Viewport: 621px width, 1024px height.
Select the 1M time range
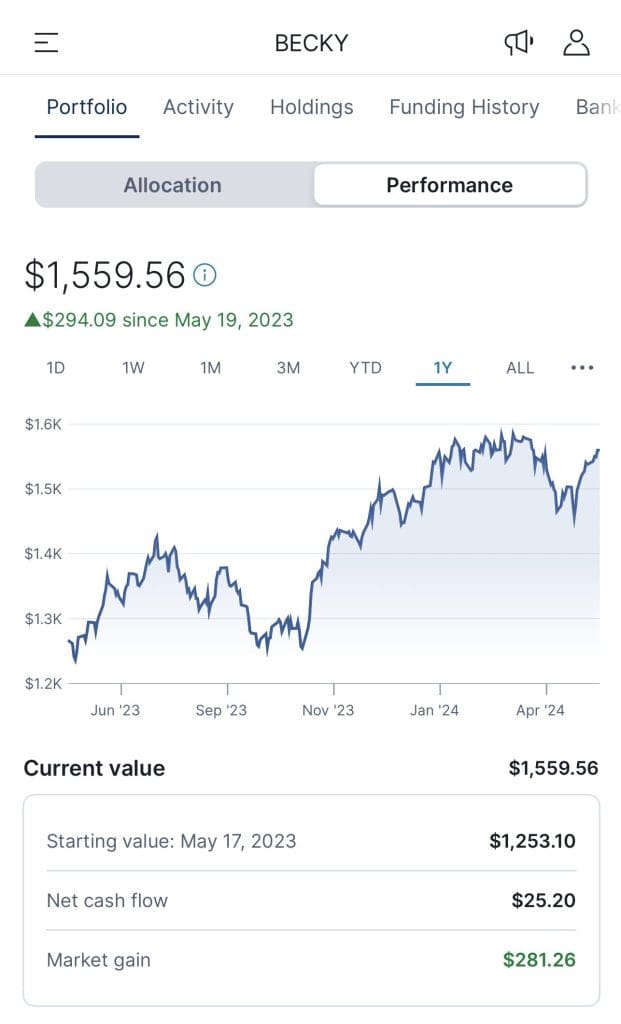coord(210,367)
